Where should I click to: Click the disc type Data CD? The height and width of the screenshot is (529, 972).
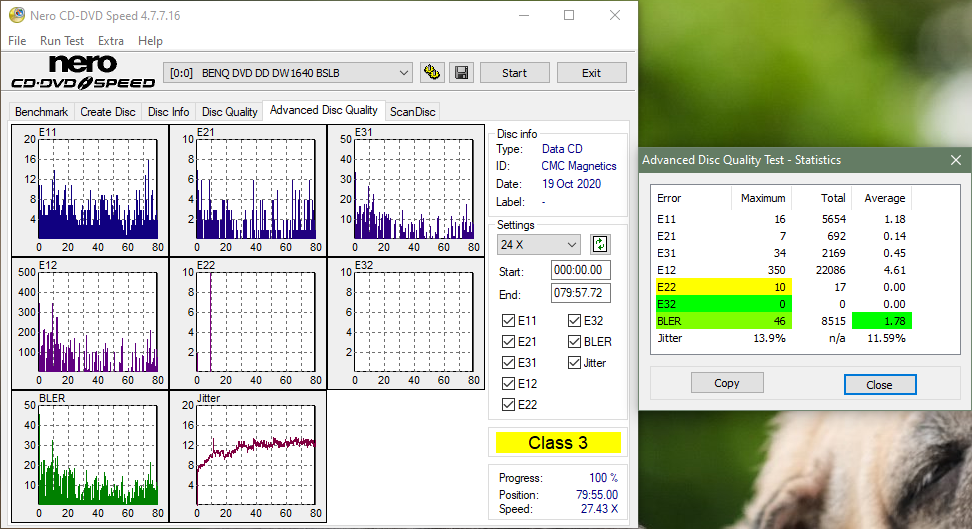tap(562, 149)
